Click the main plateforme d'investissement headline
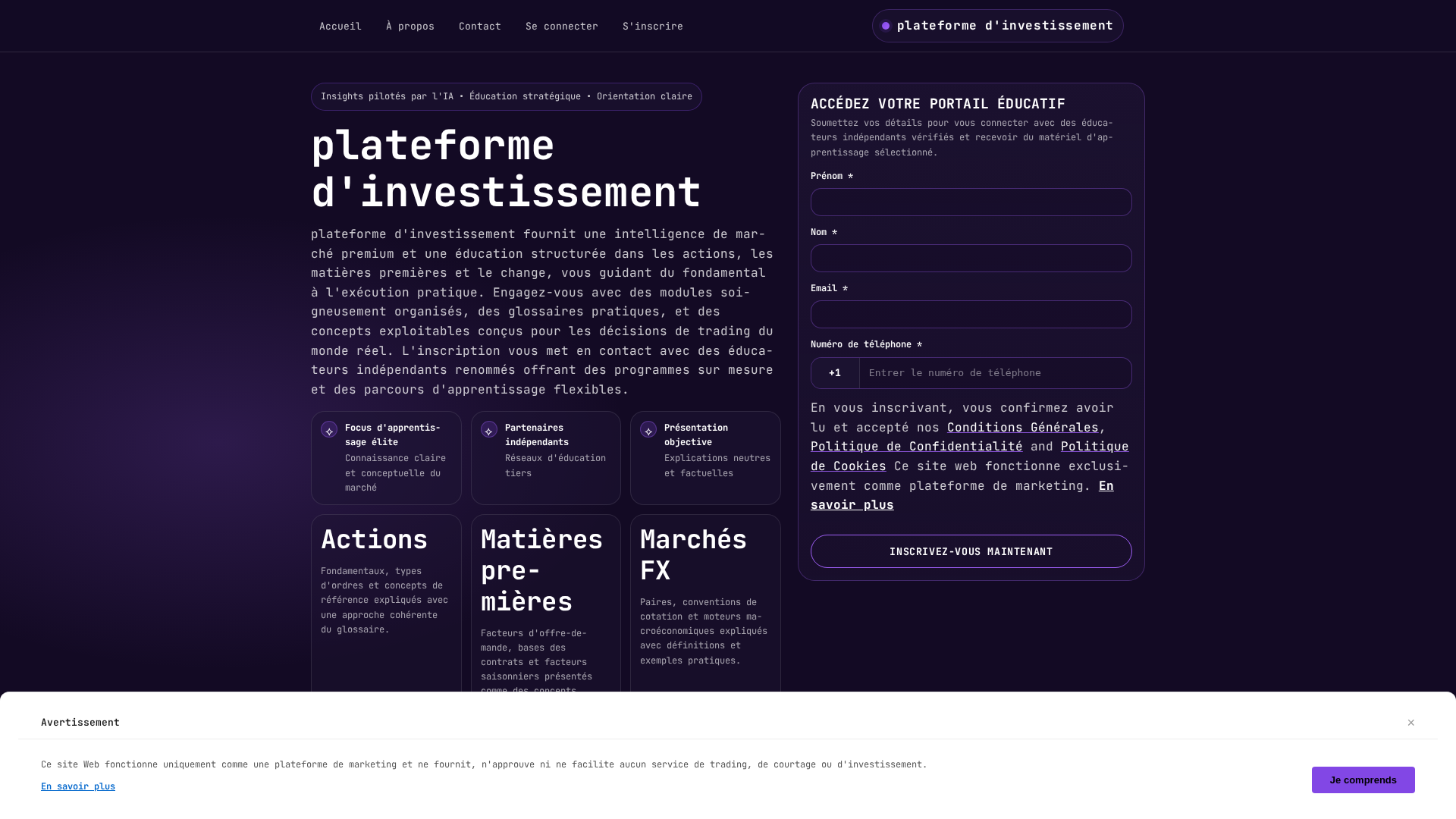This screenshot has height=819, width=1456. (506, 168)
